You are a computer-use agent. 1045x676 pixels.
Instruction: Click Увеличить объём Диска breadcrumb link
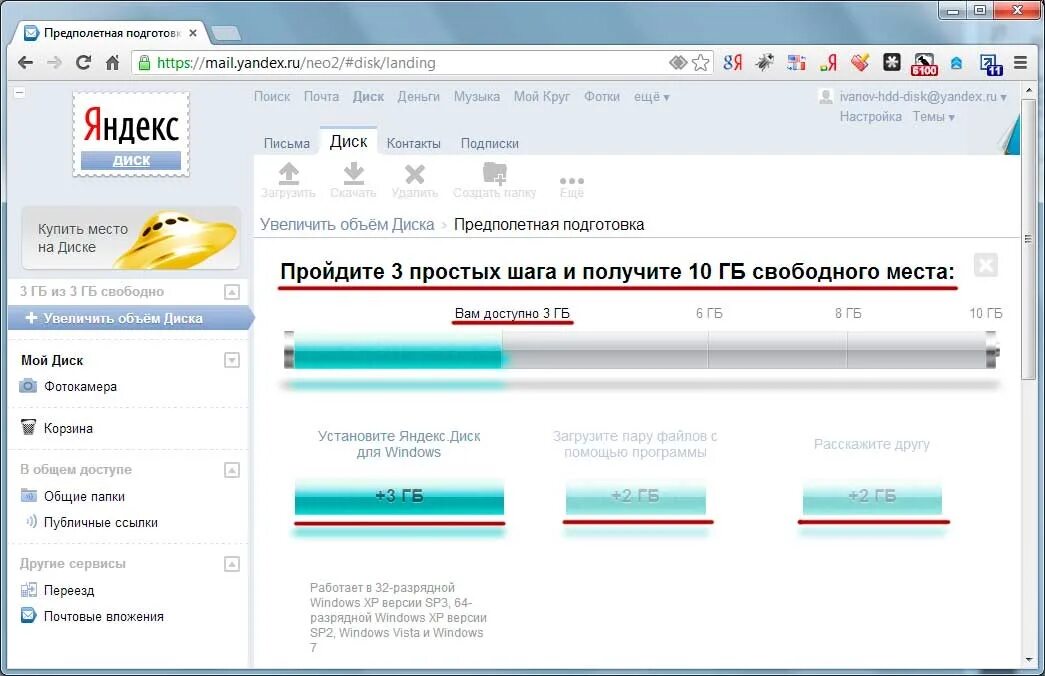tap(347, 225)
